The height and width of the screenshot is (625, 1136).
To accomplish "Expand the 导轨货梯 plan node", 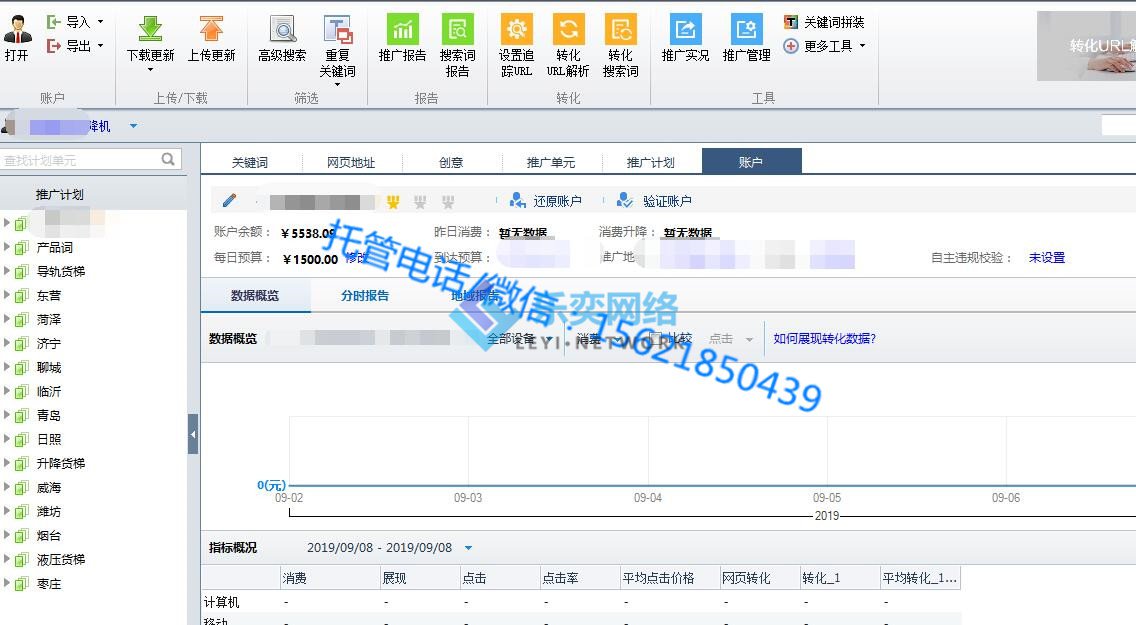I will [x=7, y=271].
